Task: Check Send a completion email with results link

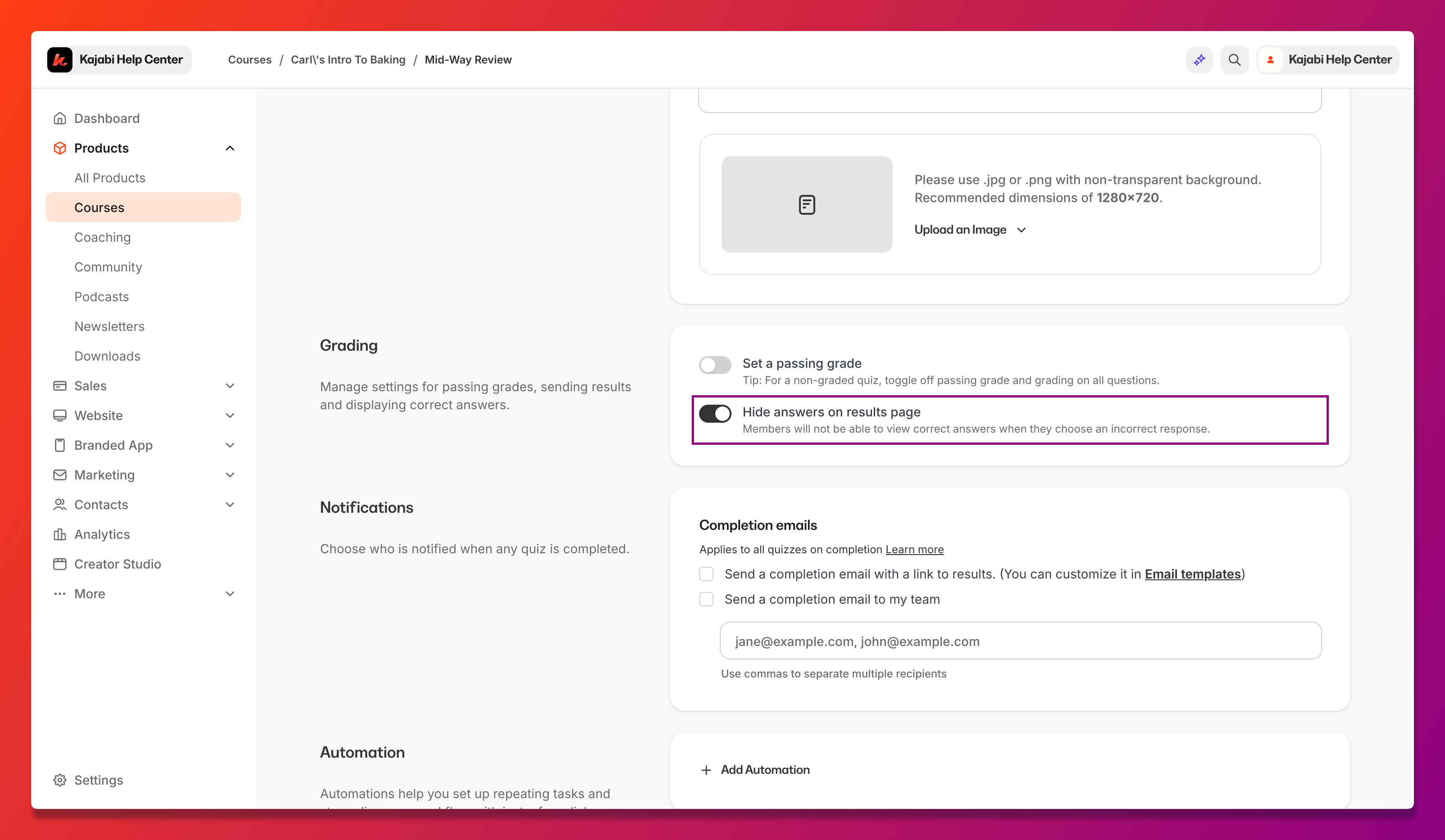Action: (706, 574)
